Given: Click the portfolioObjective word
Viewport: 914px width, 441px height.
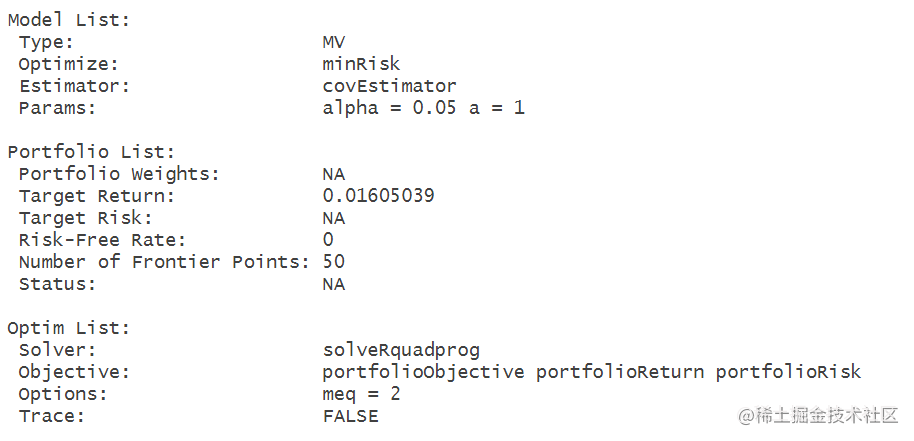Looking at the screenshot, I should tap(423, 372).
